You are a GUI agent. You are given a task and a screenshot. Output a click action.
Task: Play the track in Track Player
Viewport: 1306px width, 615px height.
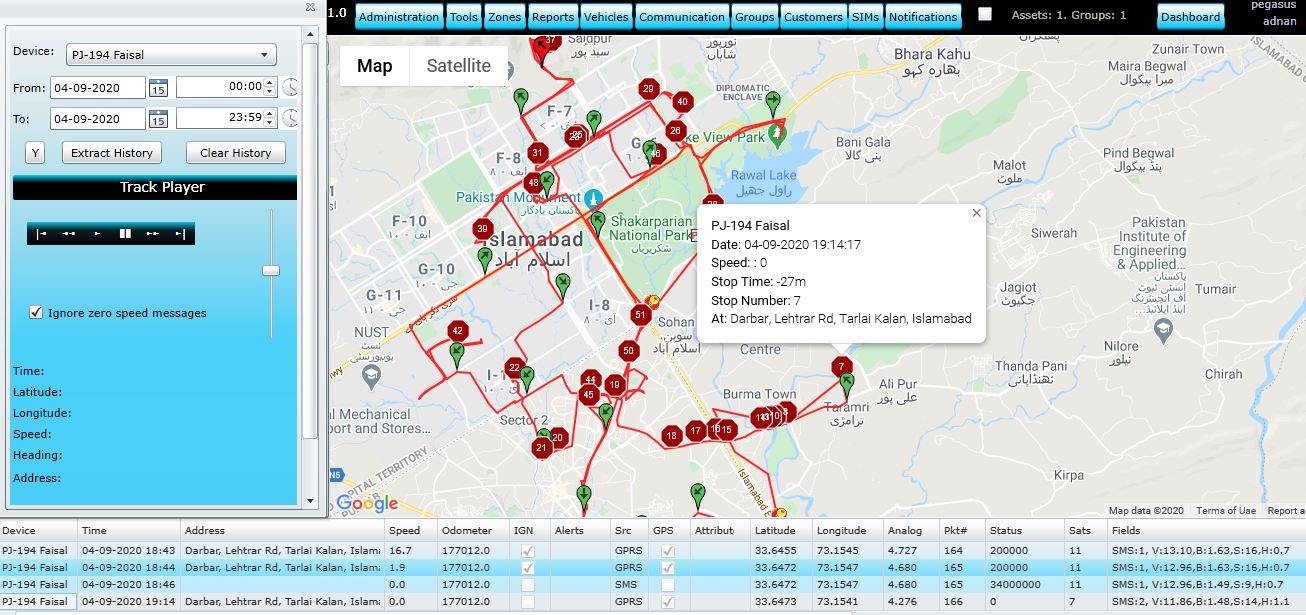click(97, 234)
